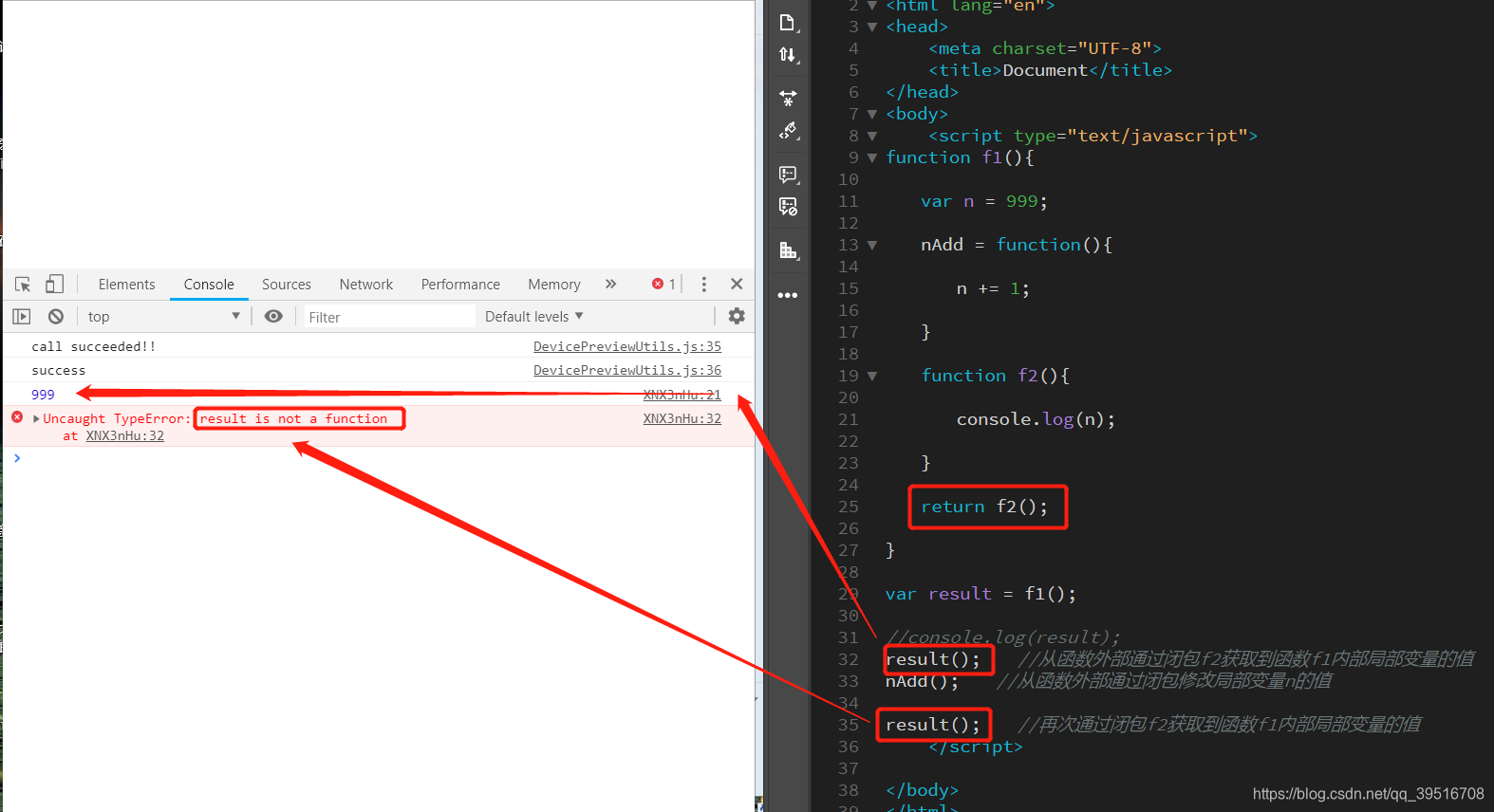Collapse the script tag at line 8
Screen dimensions: 1494x812
872,136
